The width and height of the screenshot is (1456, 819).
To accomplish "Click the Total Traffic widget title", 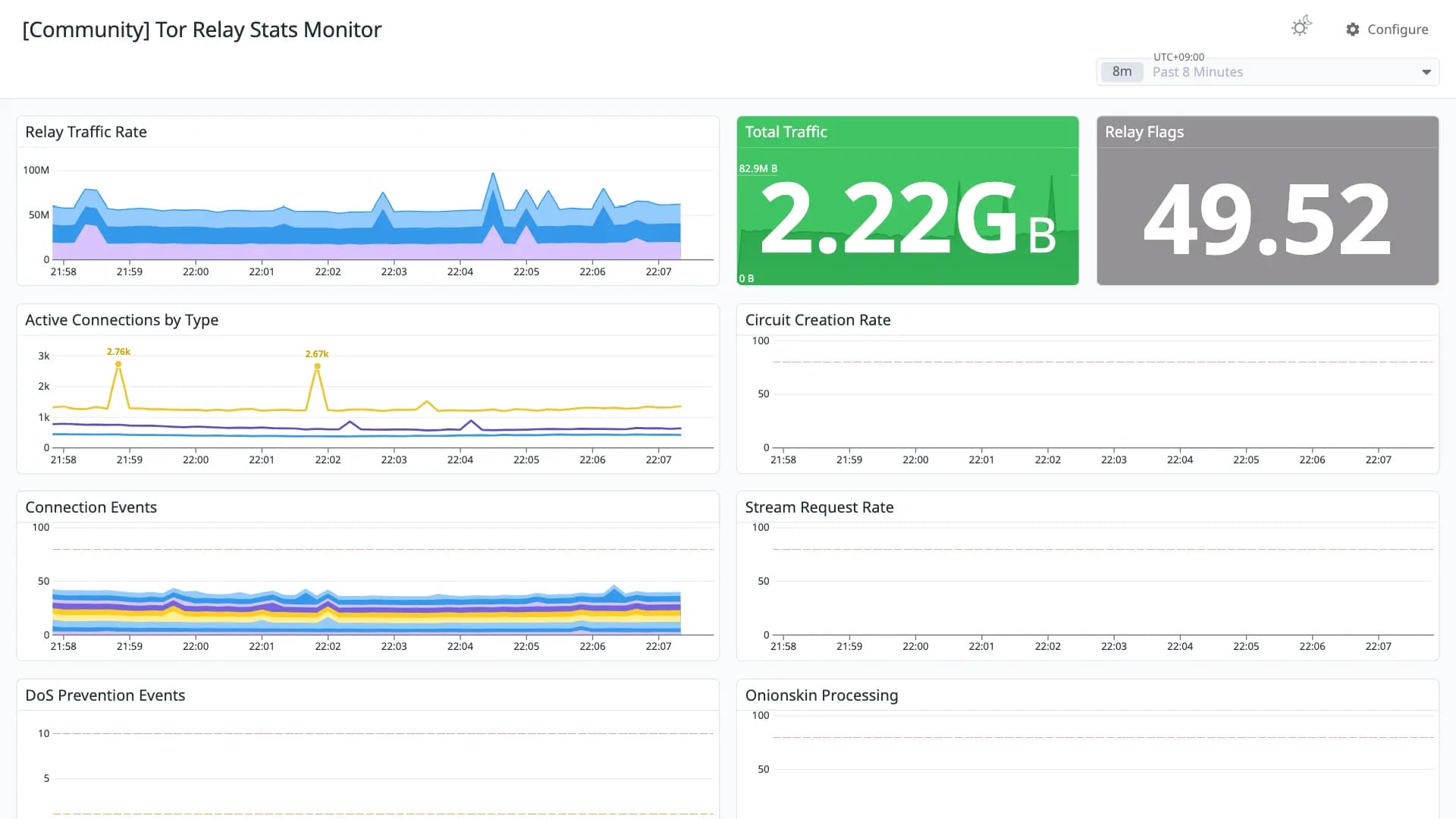I will pyautogui.click(x=786, y=132).
